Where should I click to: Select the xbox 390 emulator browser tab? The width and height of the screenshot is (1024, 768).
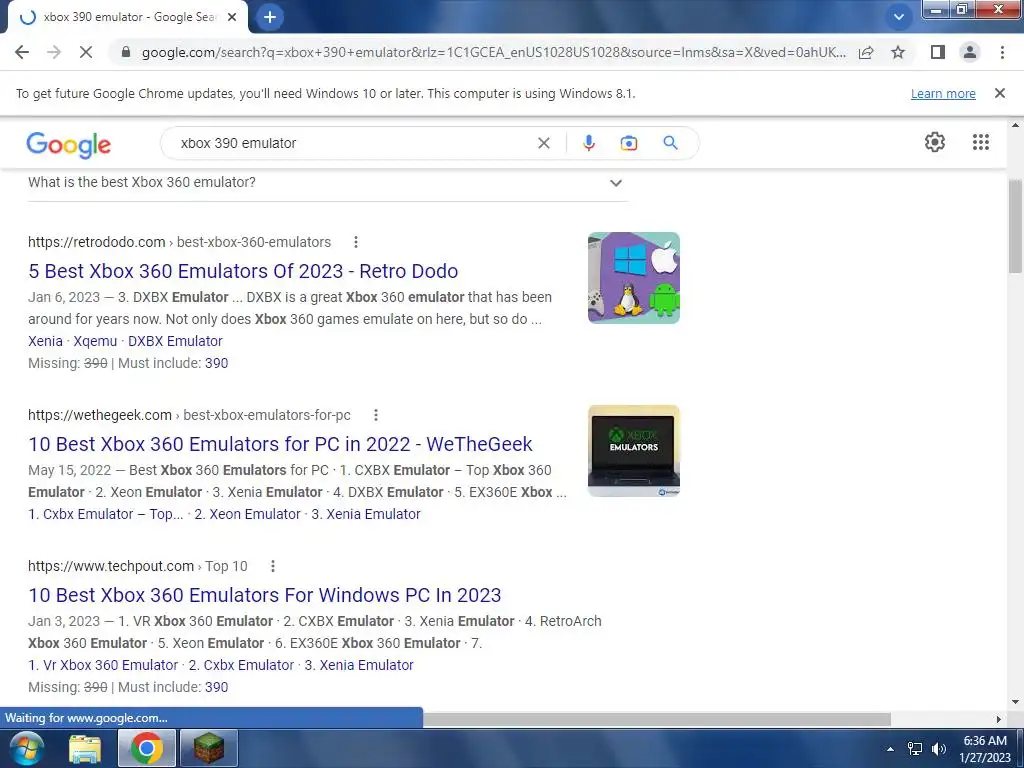click(x=127, y=17)
